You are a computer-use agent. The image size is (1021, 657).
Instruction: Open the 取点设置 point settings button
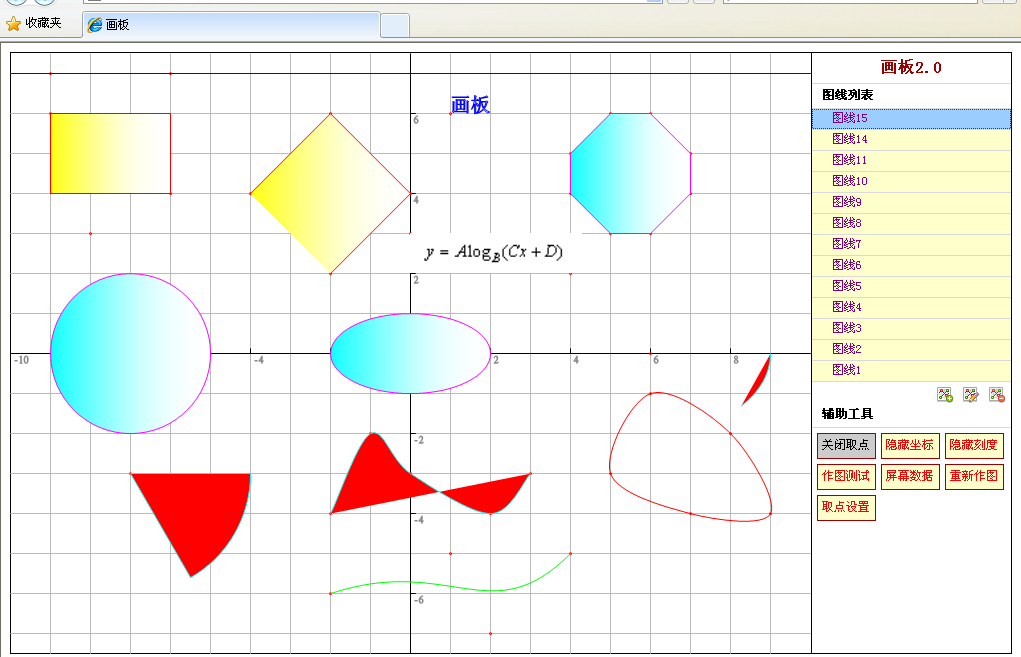(x=845, y=507)
